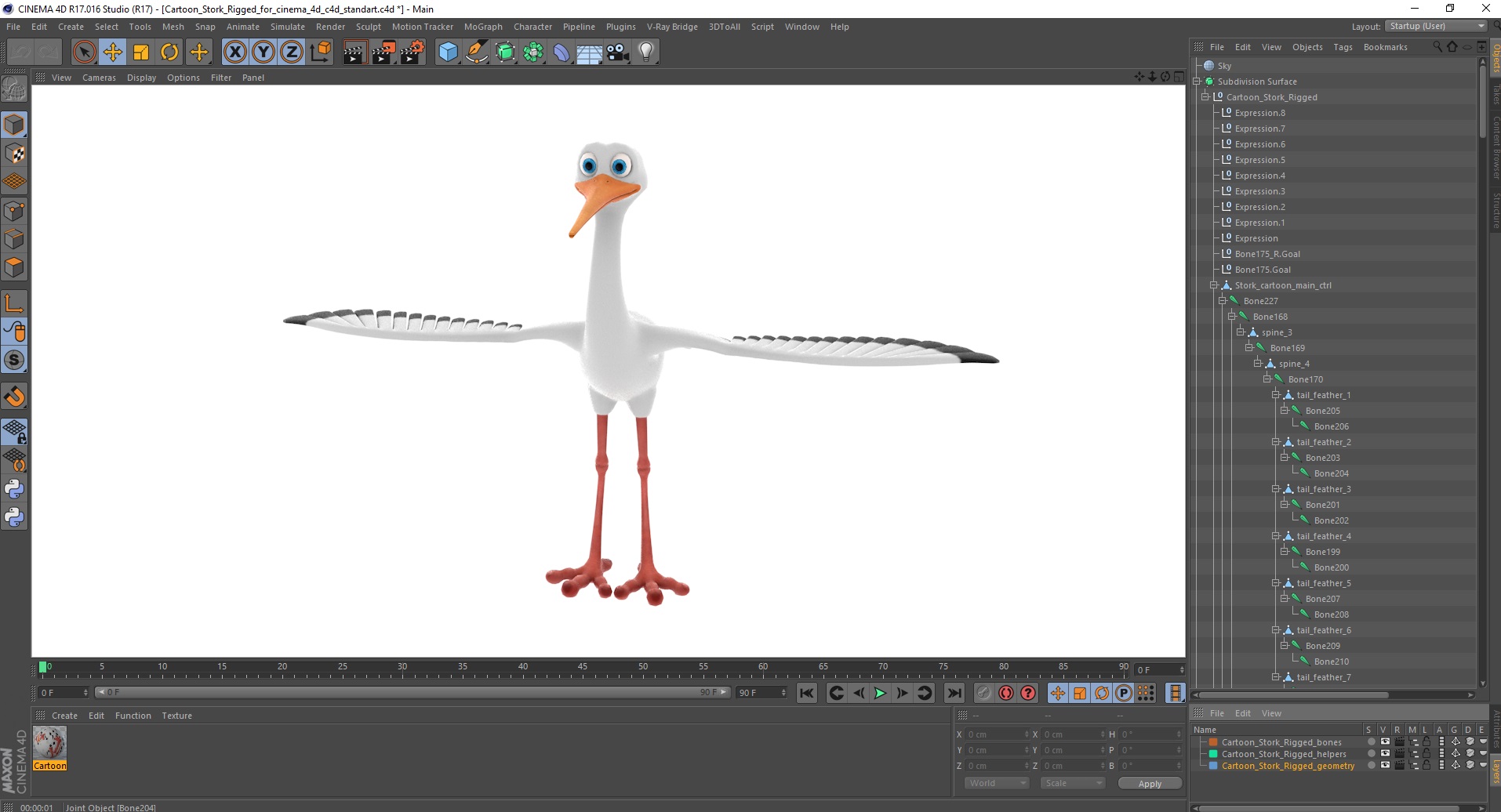Open the Coordinate System icon
The height and width of the screenshot is (812, 1501).
(320, 53)
